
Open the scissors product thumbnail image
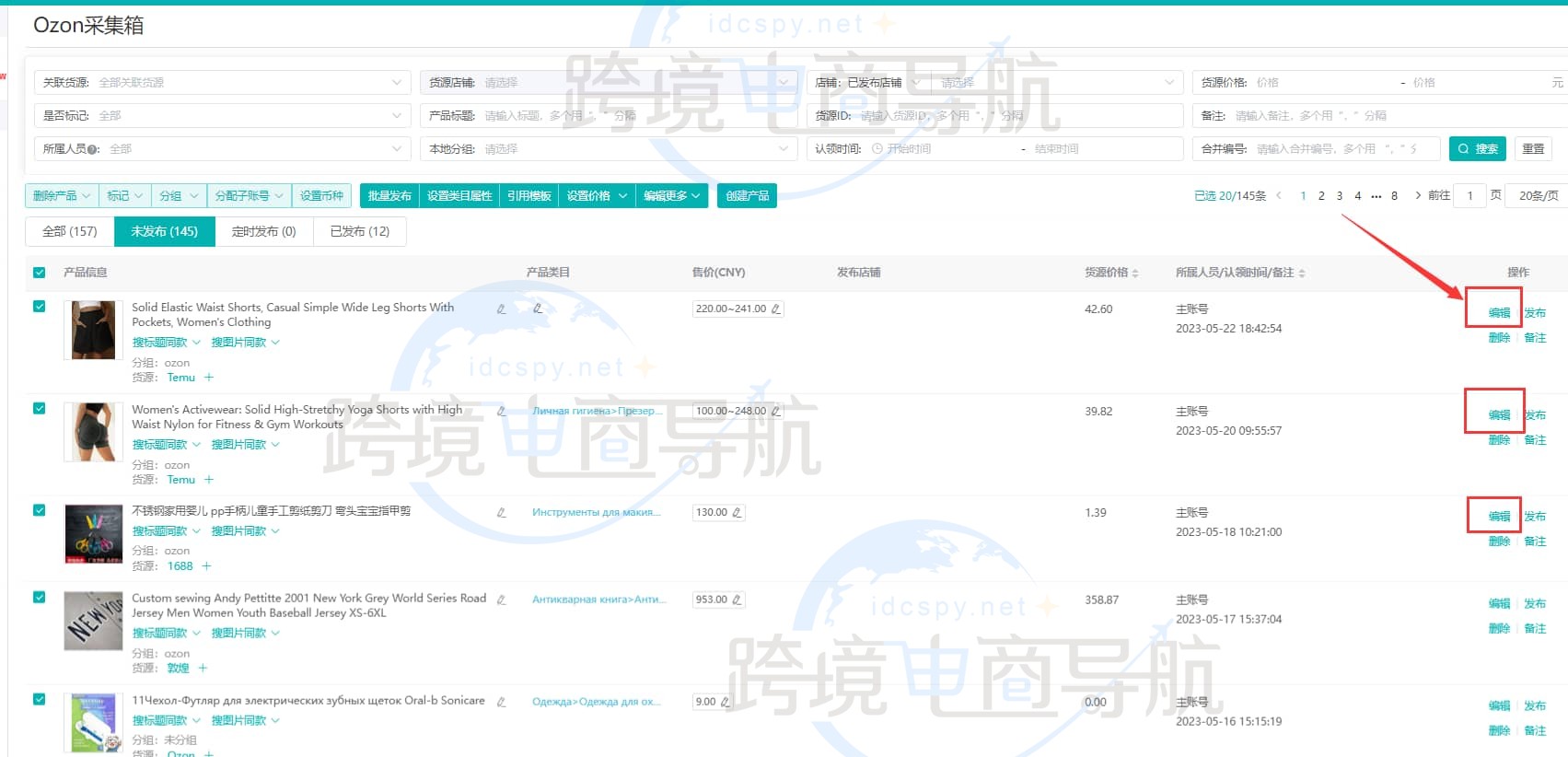click(93, 534)
